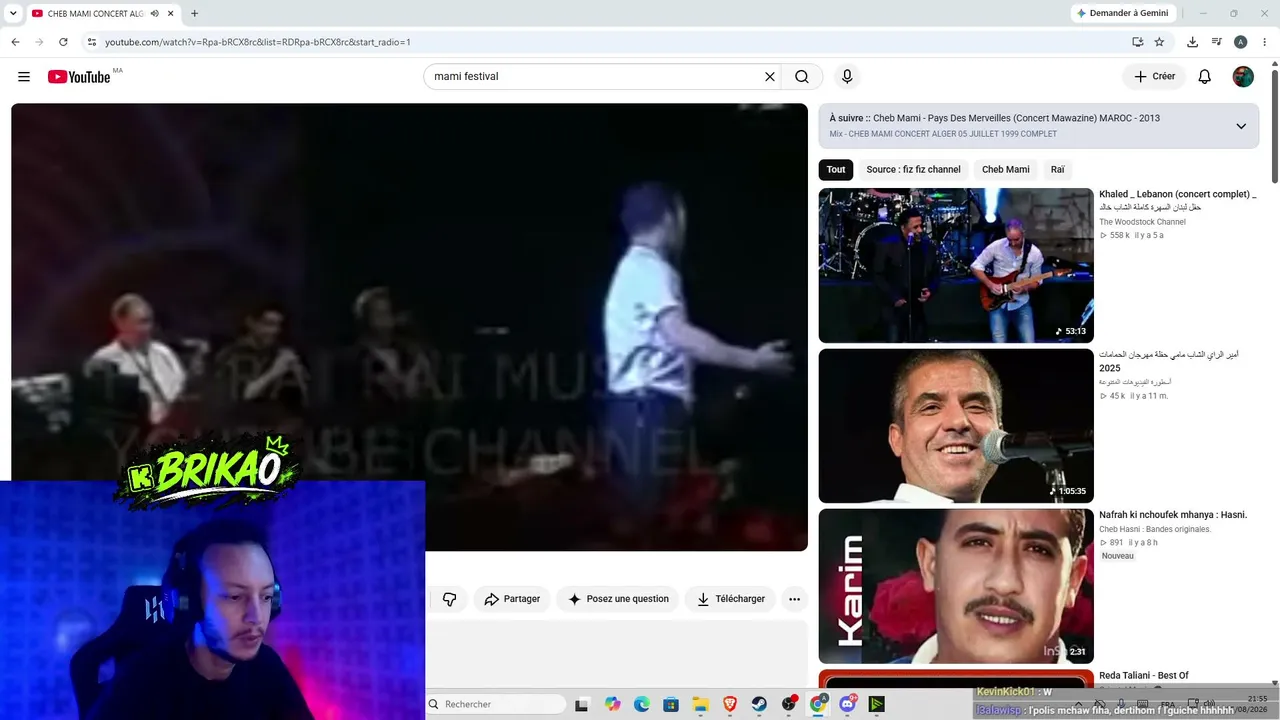Image resolution: width=1280 pixels, height=720 pixels.
Task: Click the 1:05:35 Cheb Mami thumbnail
Action: [x=956, y=426]
